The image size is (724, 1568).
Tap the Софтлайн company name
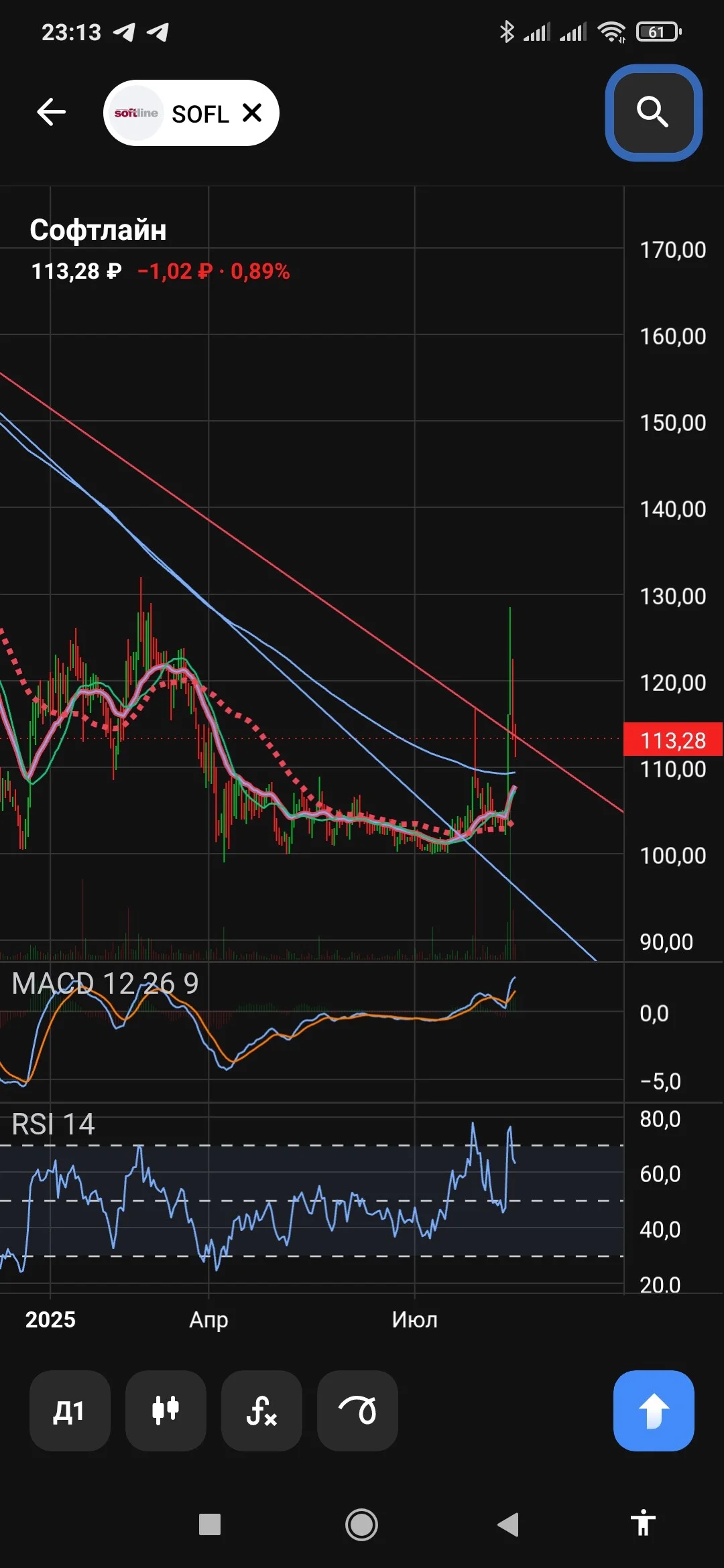98,230
